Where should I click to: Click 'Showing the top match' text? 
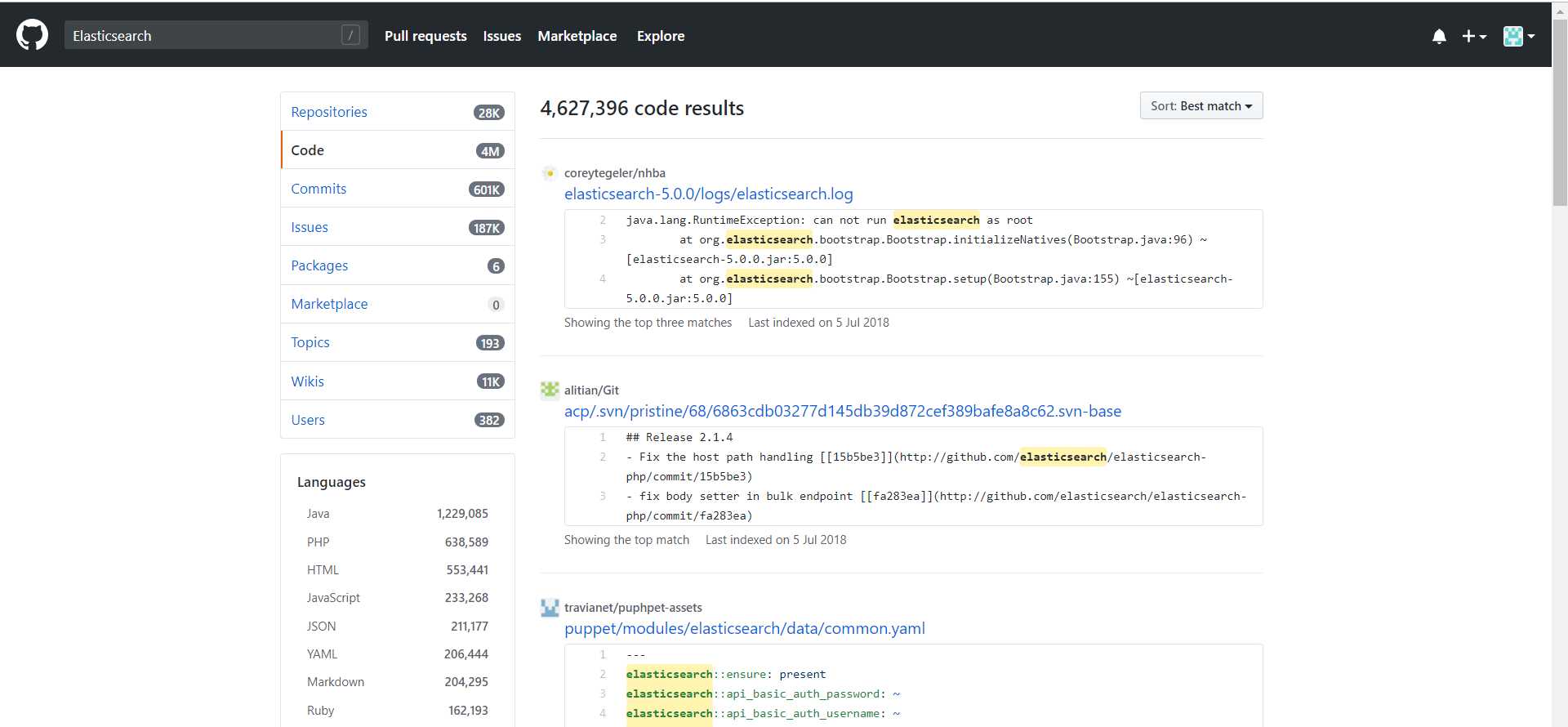click(x=626, y=540)
